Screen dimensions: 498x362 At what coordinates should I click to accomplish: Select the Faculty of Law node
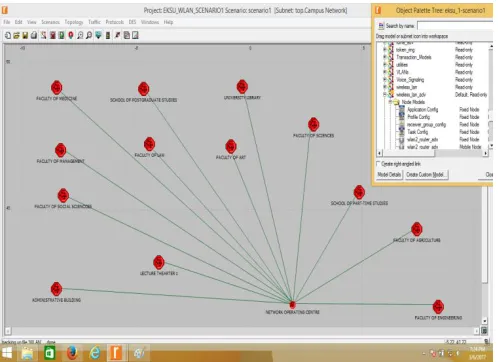pos(149,144)
